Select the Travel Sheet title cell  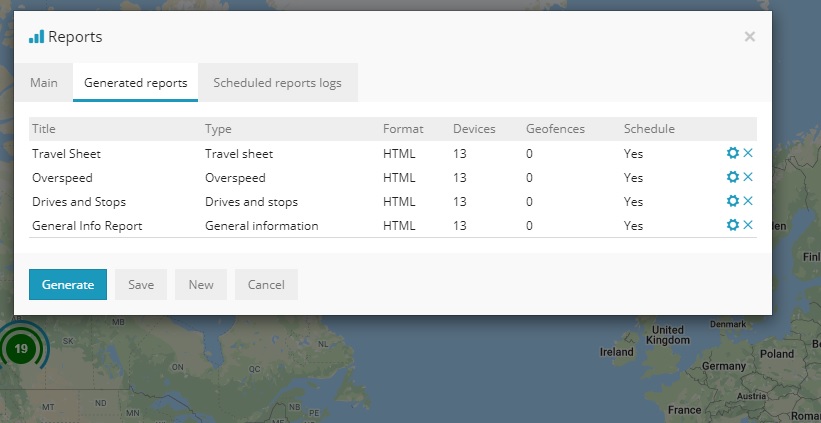[66, 153]
